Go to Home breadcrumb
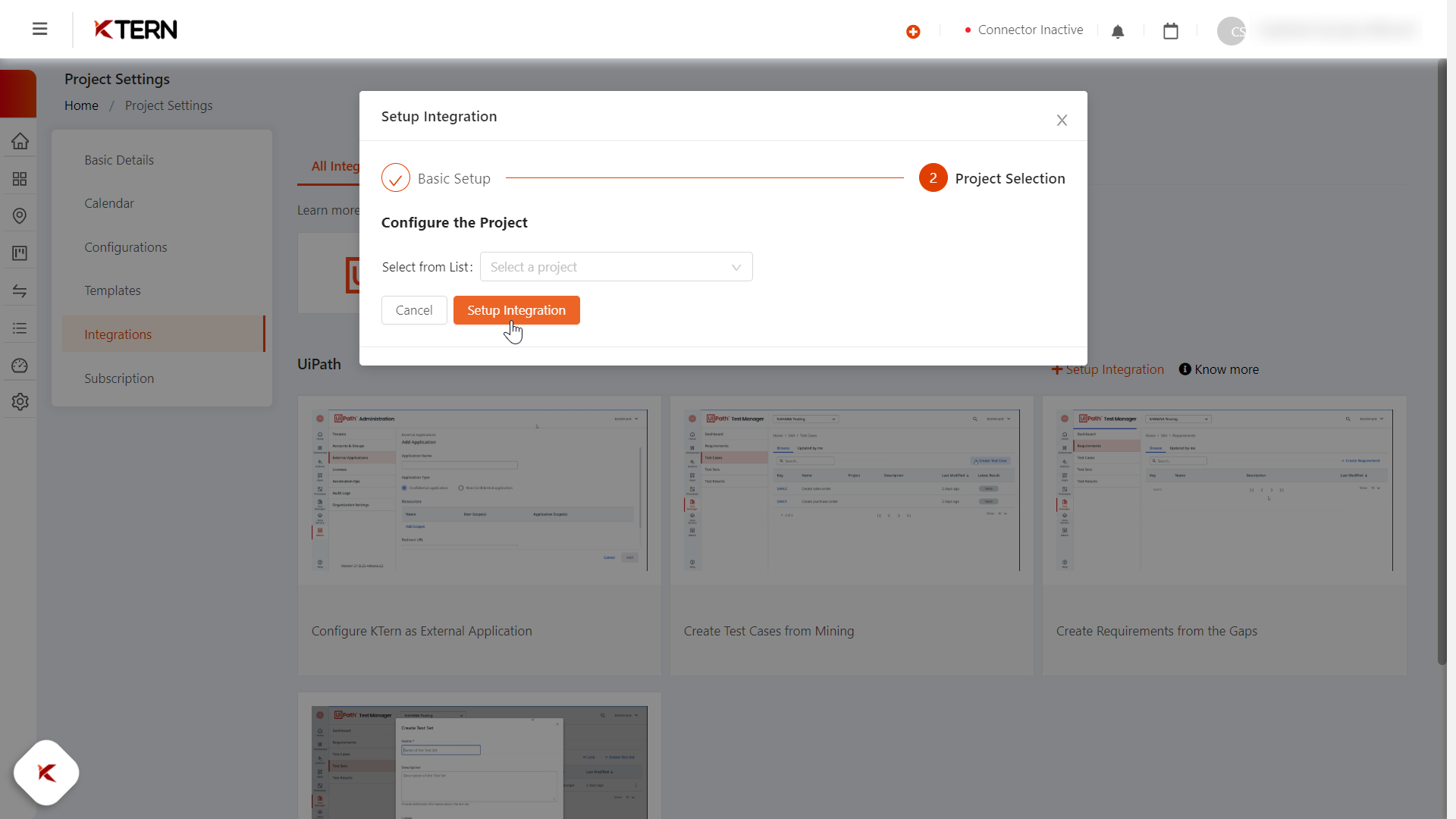 coord(81,105)
